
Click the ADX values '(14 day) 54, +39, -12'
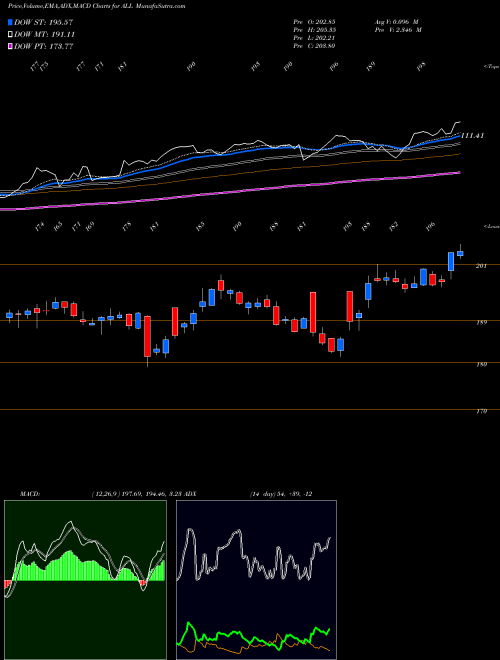280,494
